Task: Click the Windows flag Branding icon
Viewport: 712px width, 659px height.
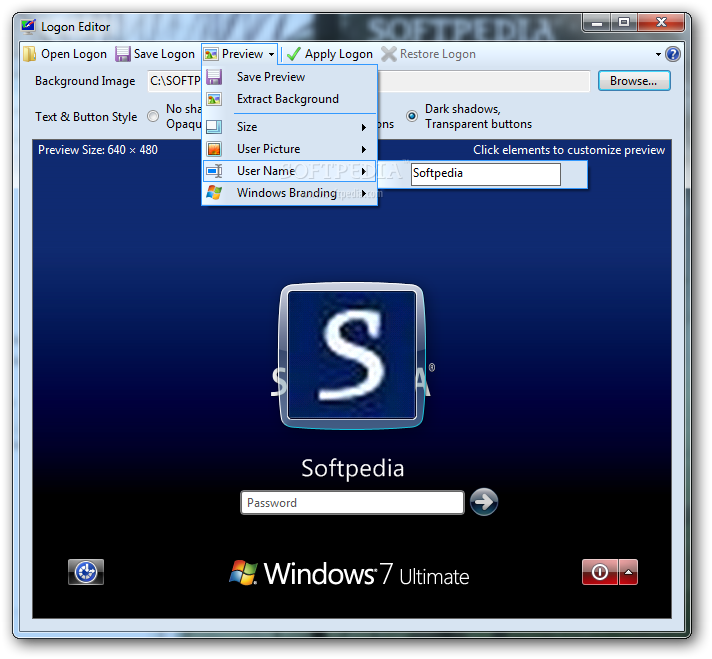Action: [x=214, y=193]
